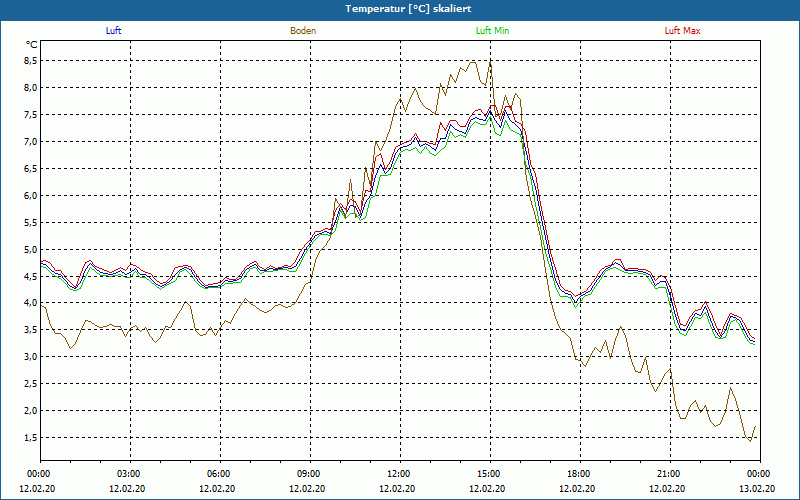Click the 12.02.20 date under 18:00
Image resolution: width=800 pixels, height=500 pixels.
click(x=577, y=489)
